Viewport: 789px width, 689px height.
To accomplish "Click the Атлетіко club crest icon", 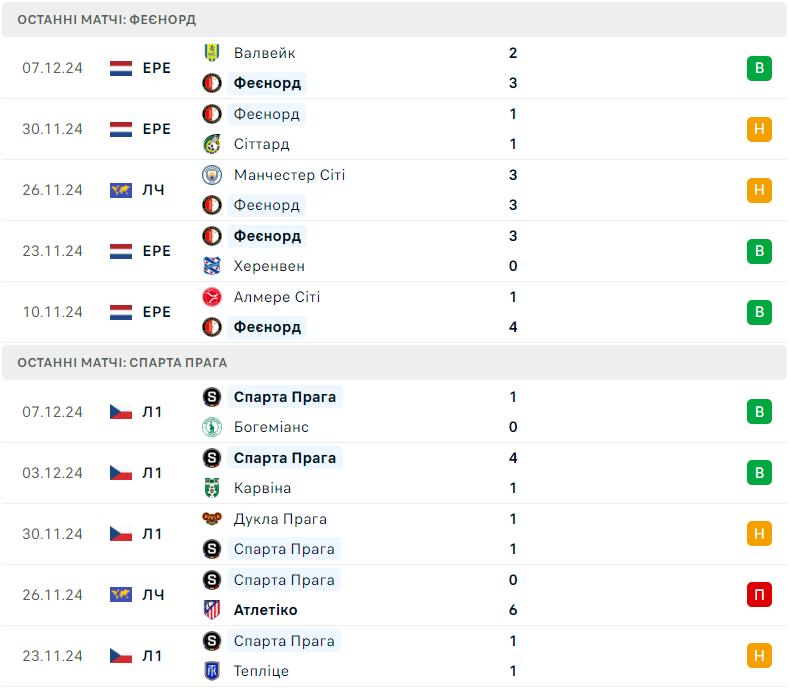I will [212, 609].
